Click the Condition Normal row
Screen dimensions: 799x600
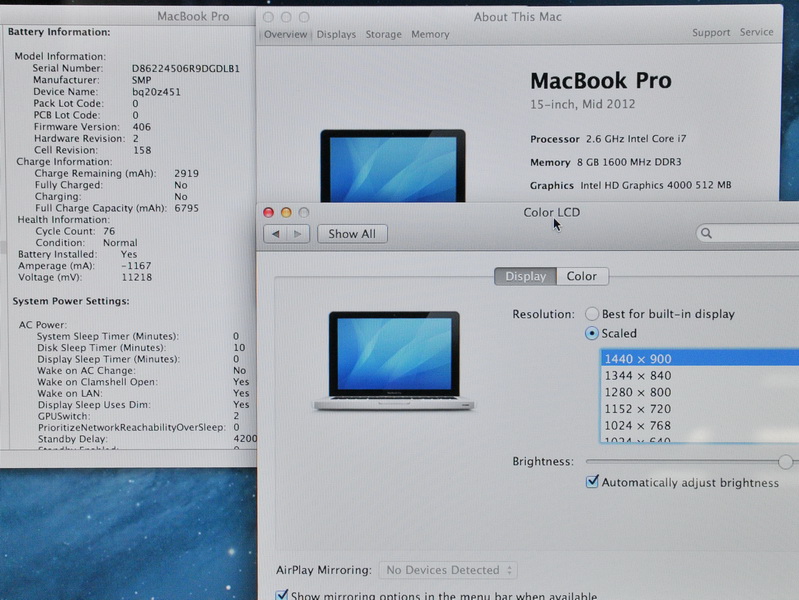(86, 243)
